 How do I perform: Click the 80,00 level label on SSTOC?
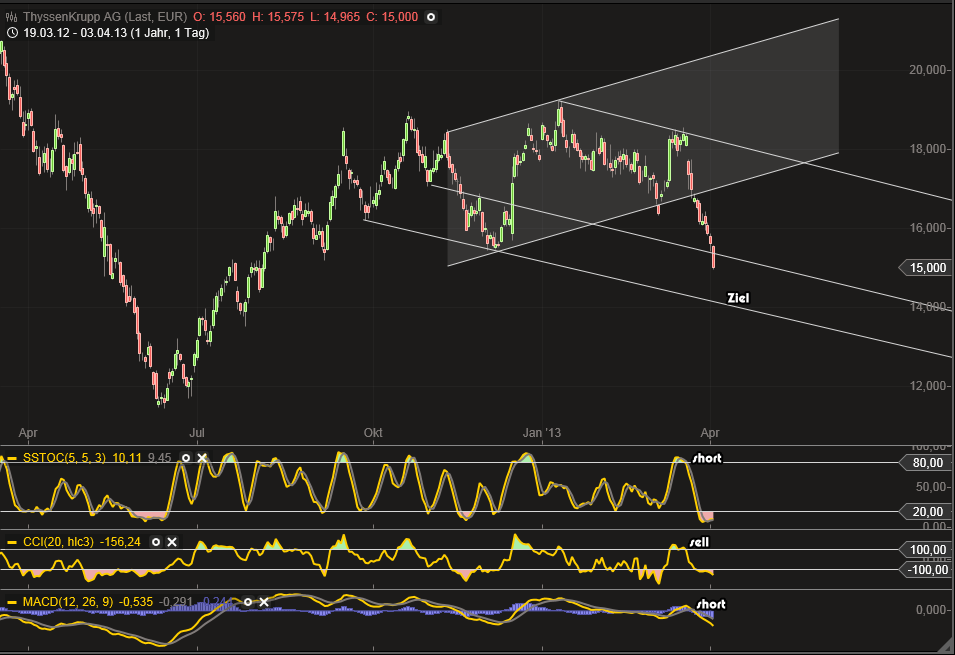[x=925, y=463]
